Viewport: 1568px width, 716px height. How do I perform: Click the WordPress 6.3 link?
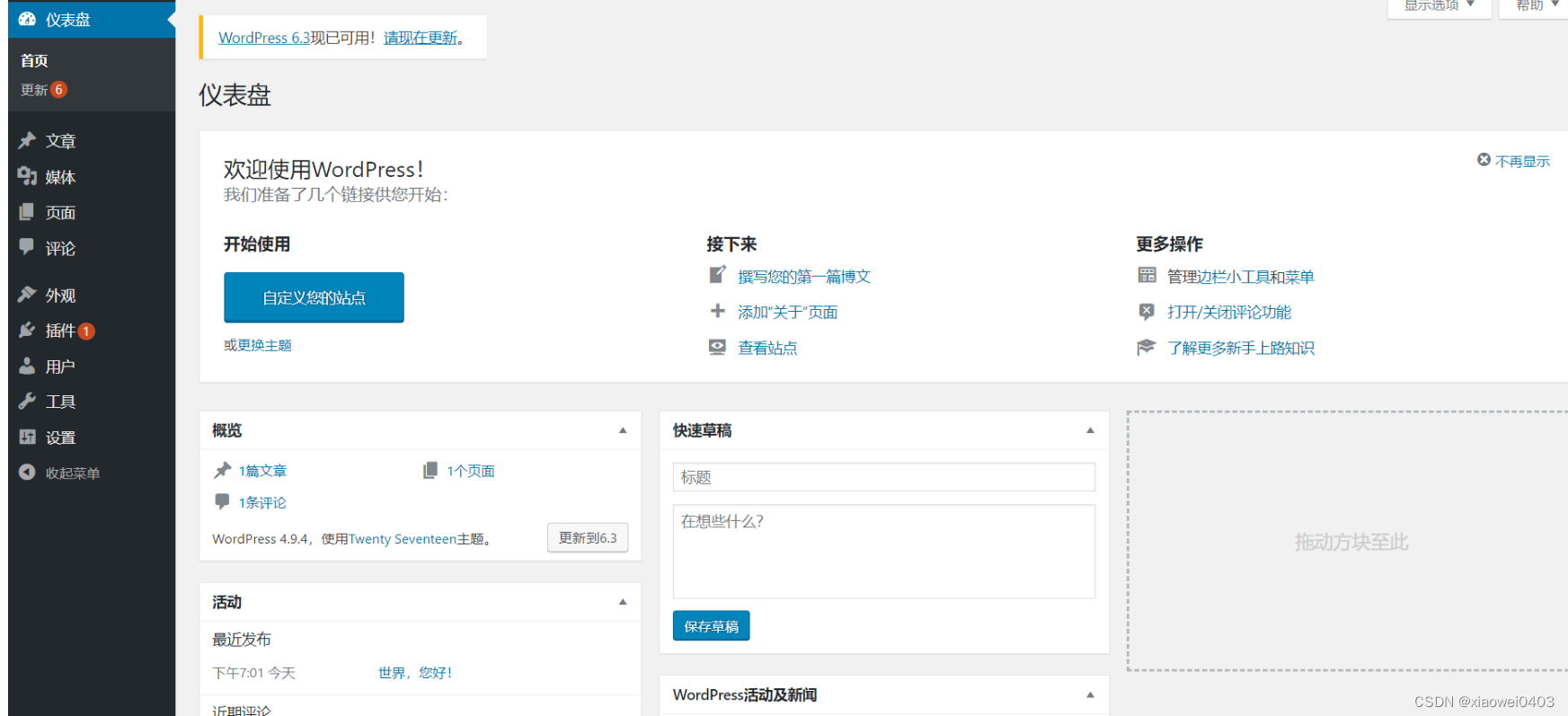(x=264, y=38)
